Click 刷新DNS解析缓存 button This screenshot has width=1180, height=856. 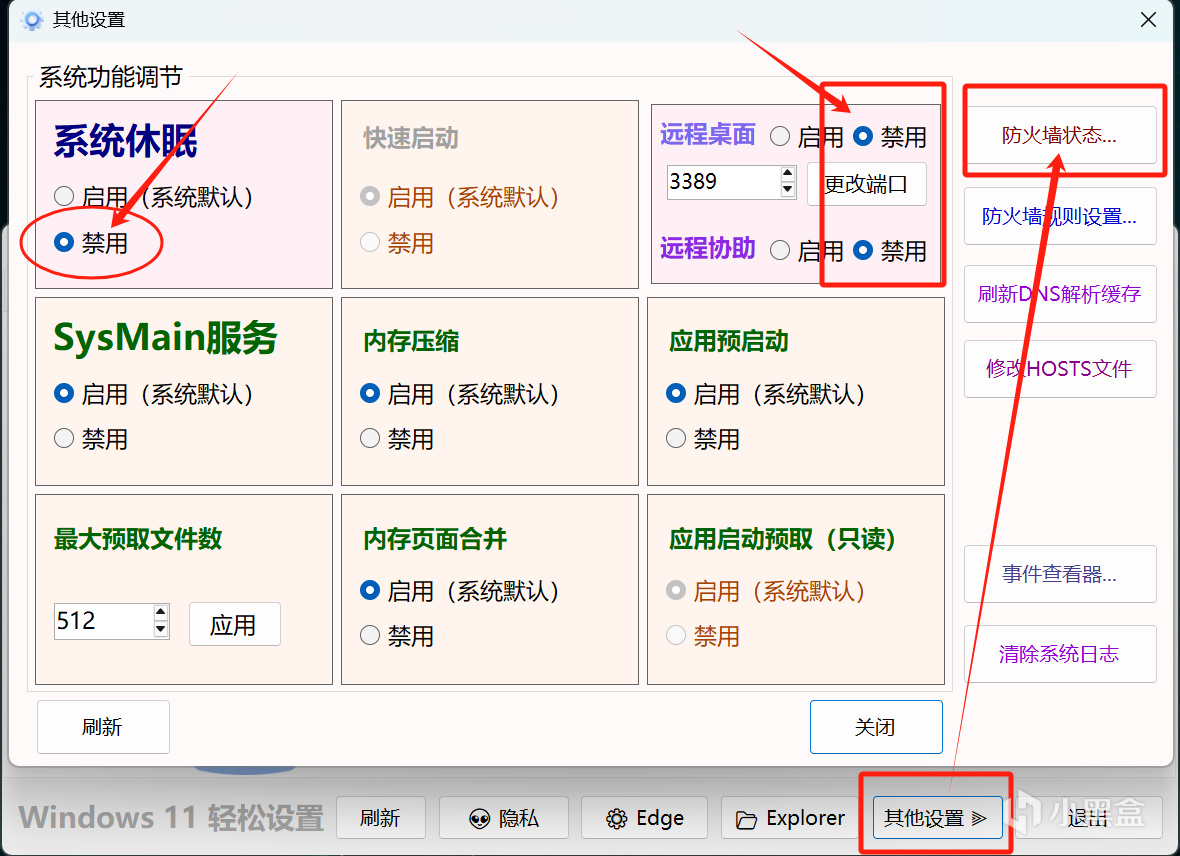click(x=1060, y=294)
